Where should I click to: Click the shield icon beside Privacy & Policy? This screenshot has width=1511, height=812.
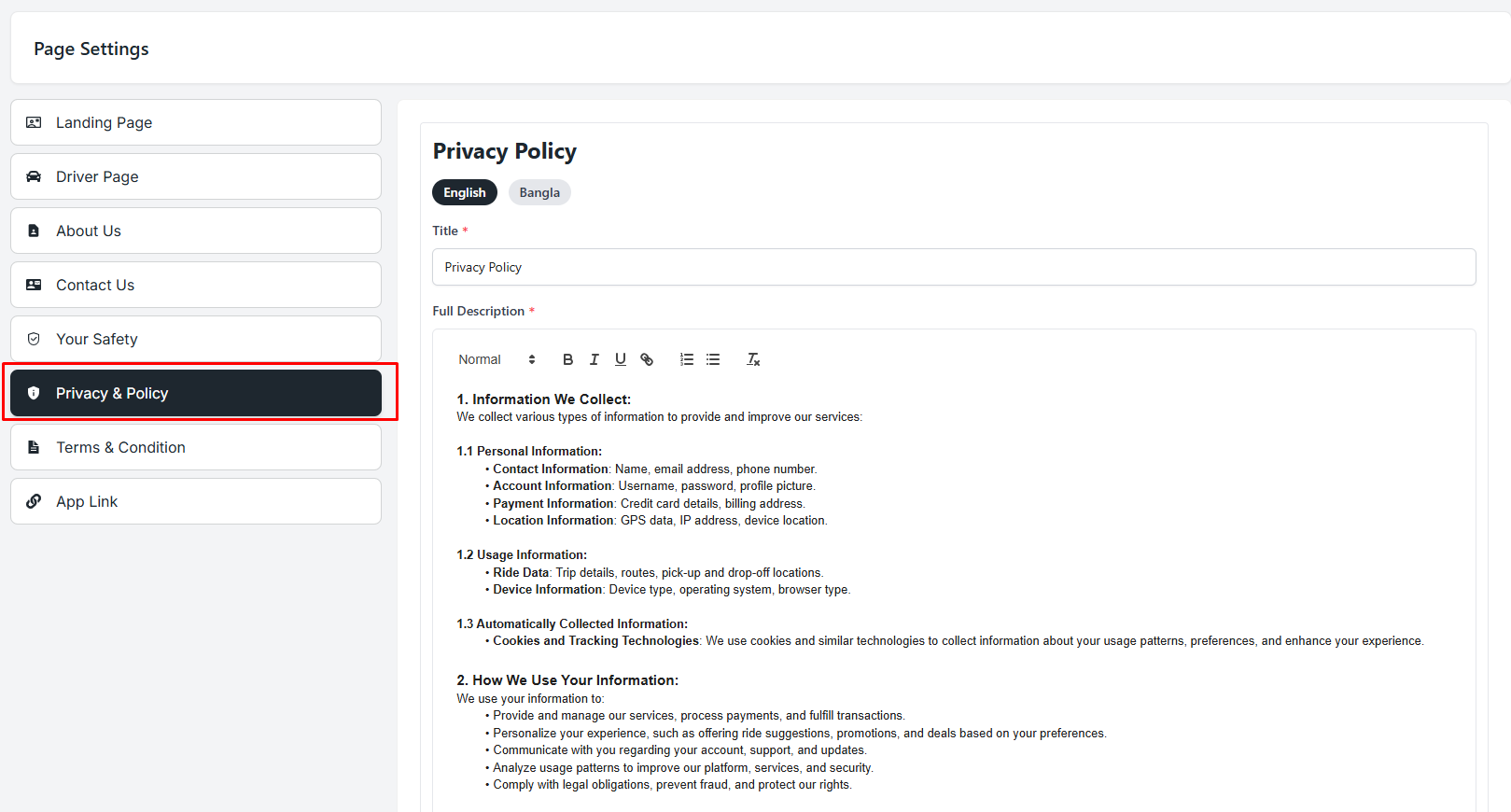click(34, 393)
